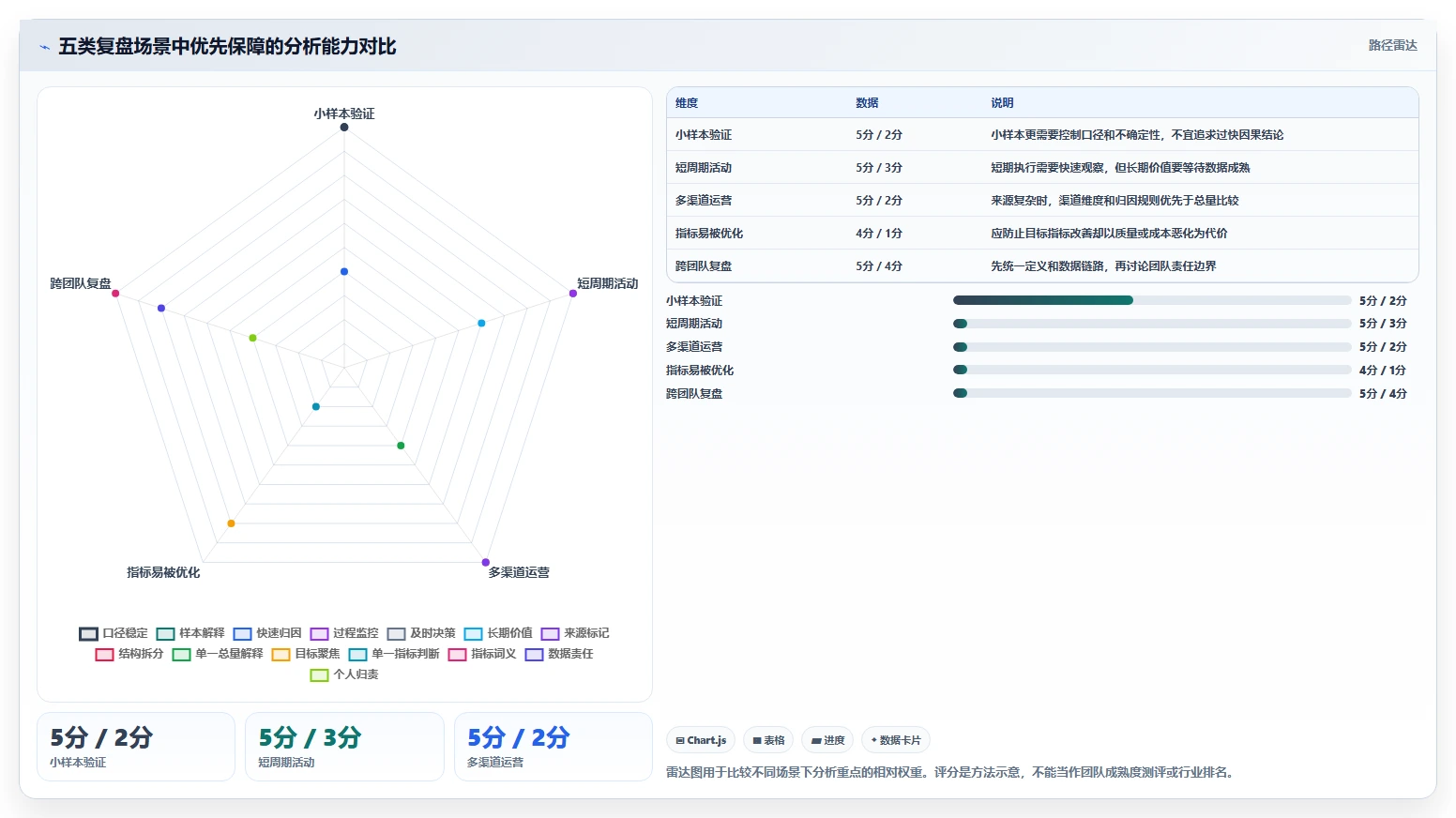Click the 进度 chip
Screen dimensions: 1456x818
coord(827,740)
